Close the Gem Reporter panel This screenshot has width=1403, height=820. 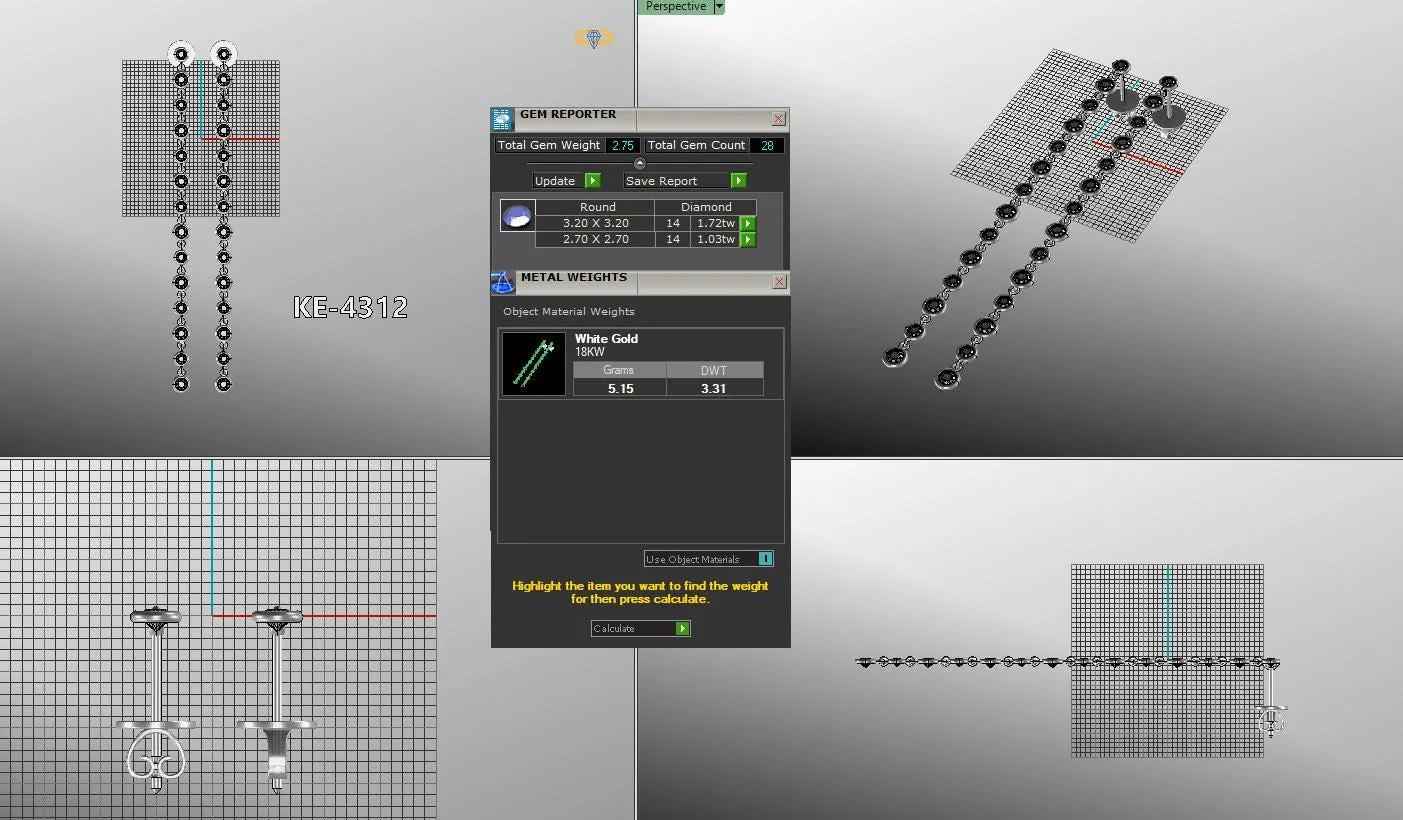pos(779,119)
